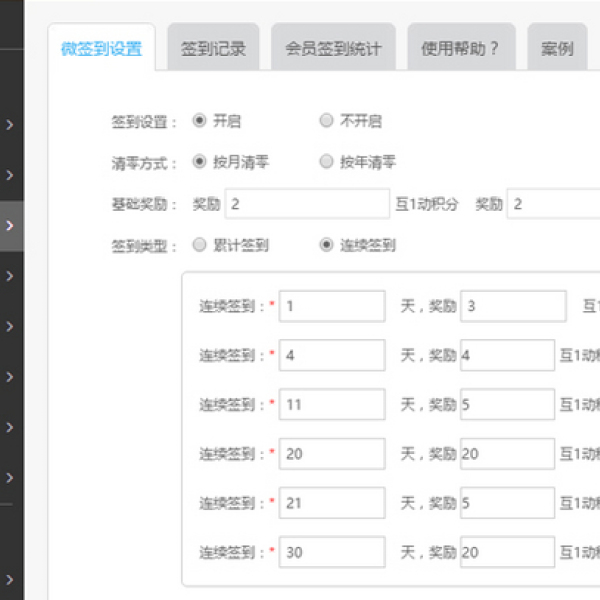The width and height of the screenshot is (600, 600).
Task: Click the first 基础奖励 reward input field
Action: click(306, 204)
